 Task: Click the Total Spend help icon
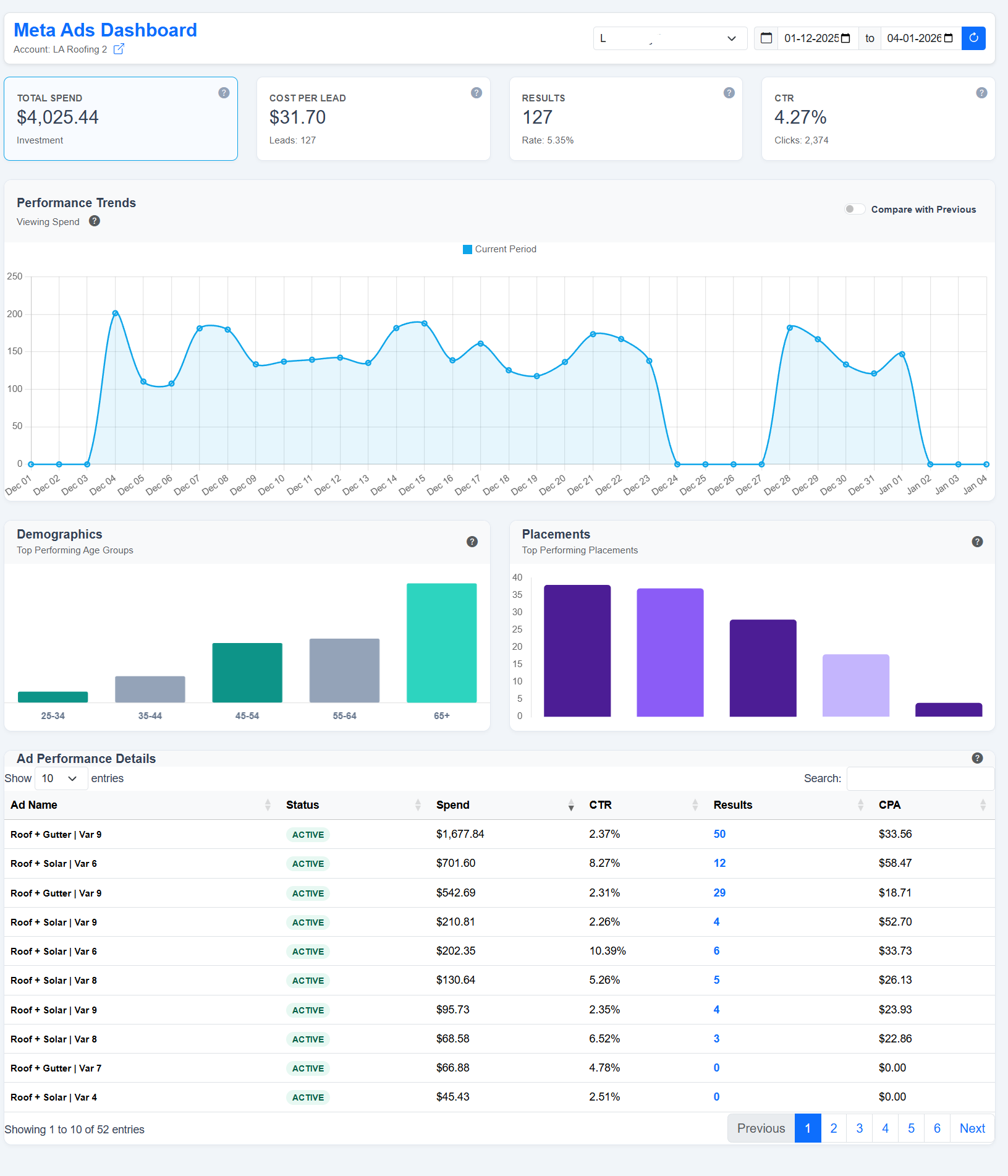pos(222,92)
